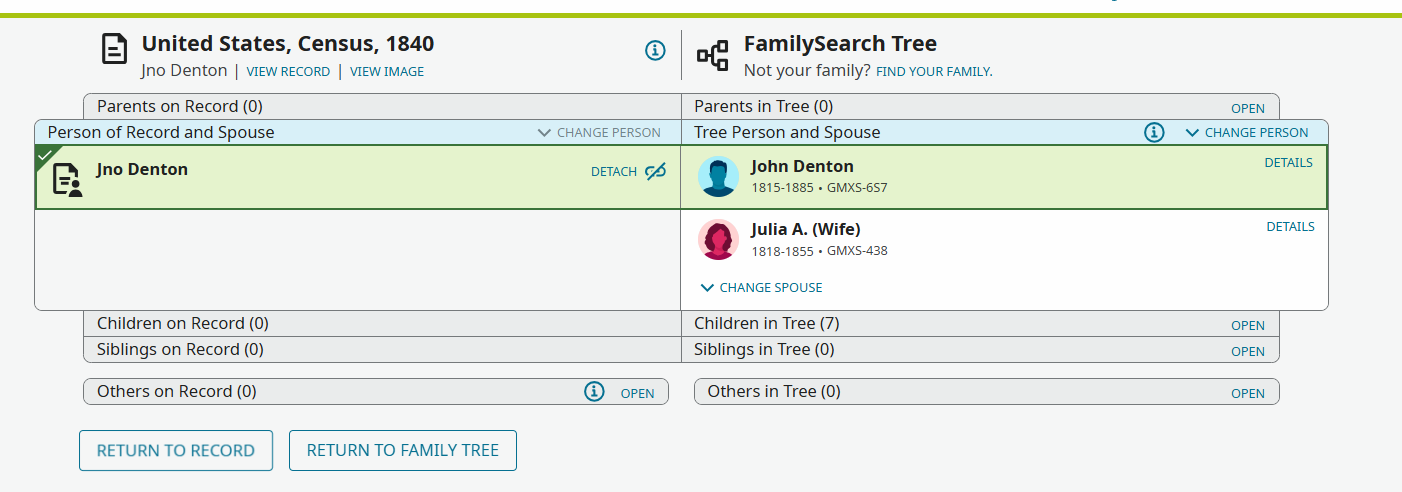Click the View Image link
The height and width of the screenshot is (492, 1402).
[x=387, y=72]
